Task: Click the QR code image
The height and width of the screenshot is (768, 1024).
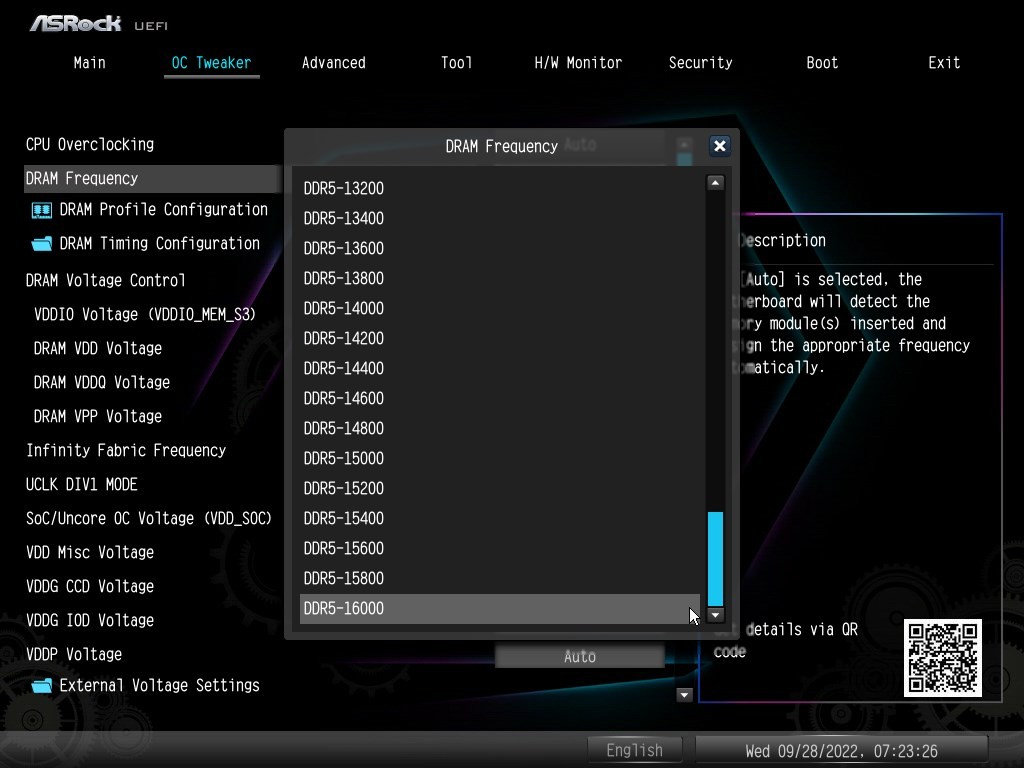Action: pyautogui.click(x=942, y=658)
